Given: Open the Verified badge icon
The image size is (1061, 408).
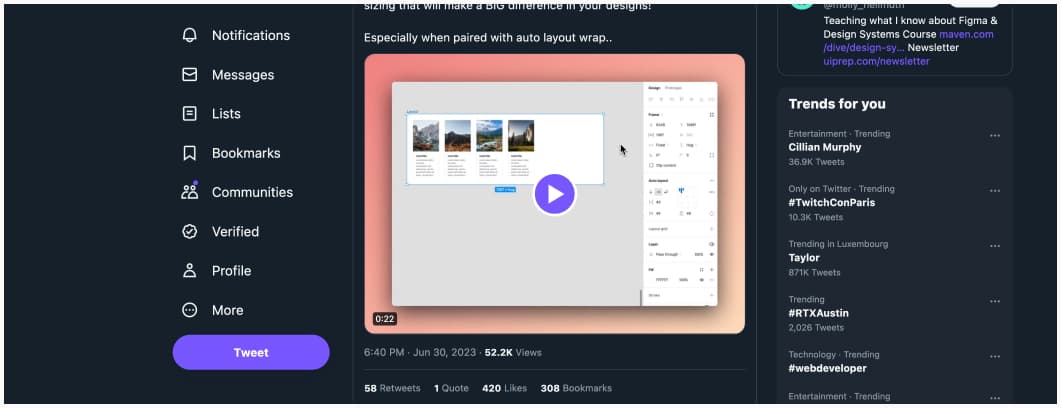Looking at the screenshot, I should [x=189, y=231].
